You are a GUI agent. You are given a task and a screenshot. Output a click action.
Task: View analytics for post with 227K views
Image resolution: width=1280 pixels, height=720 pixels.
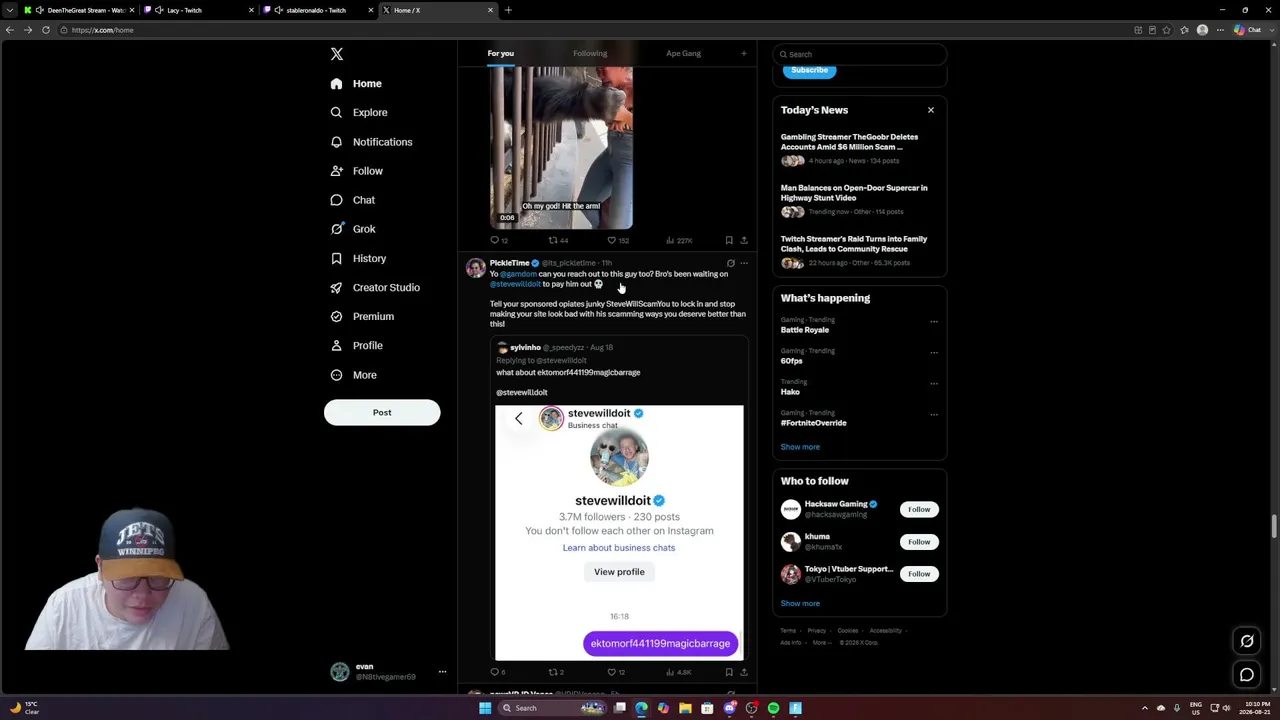tap(679, 241)
